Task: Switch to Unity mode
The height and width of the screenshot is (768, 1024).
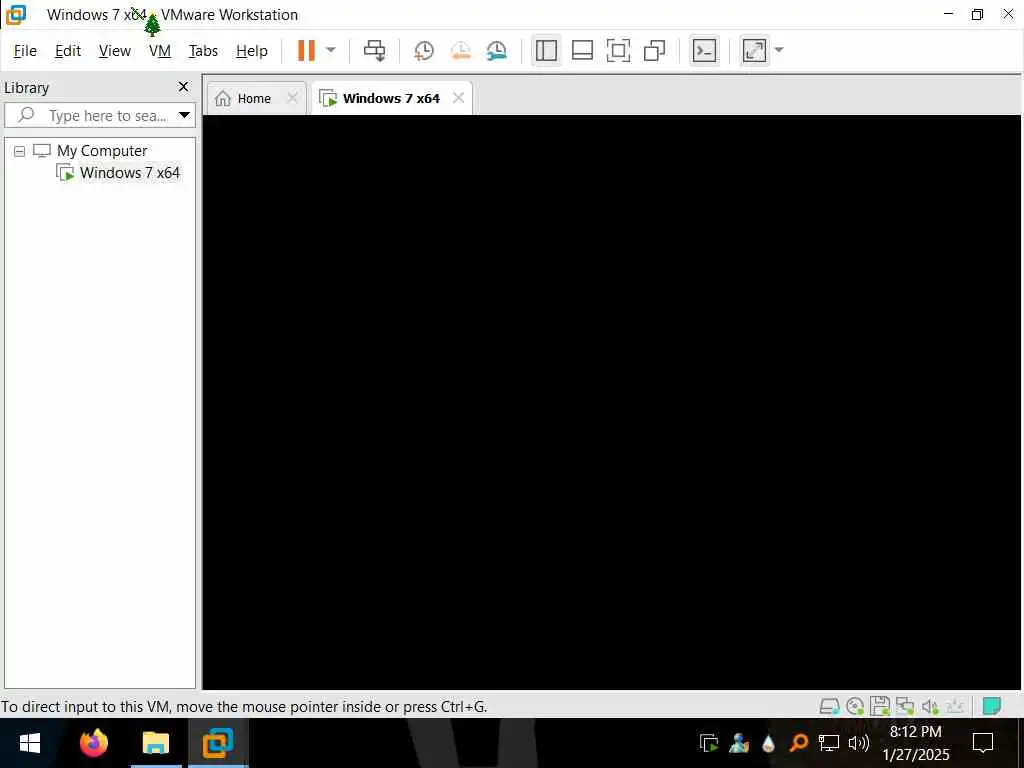Action: tap(654, 50)
